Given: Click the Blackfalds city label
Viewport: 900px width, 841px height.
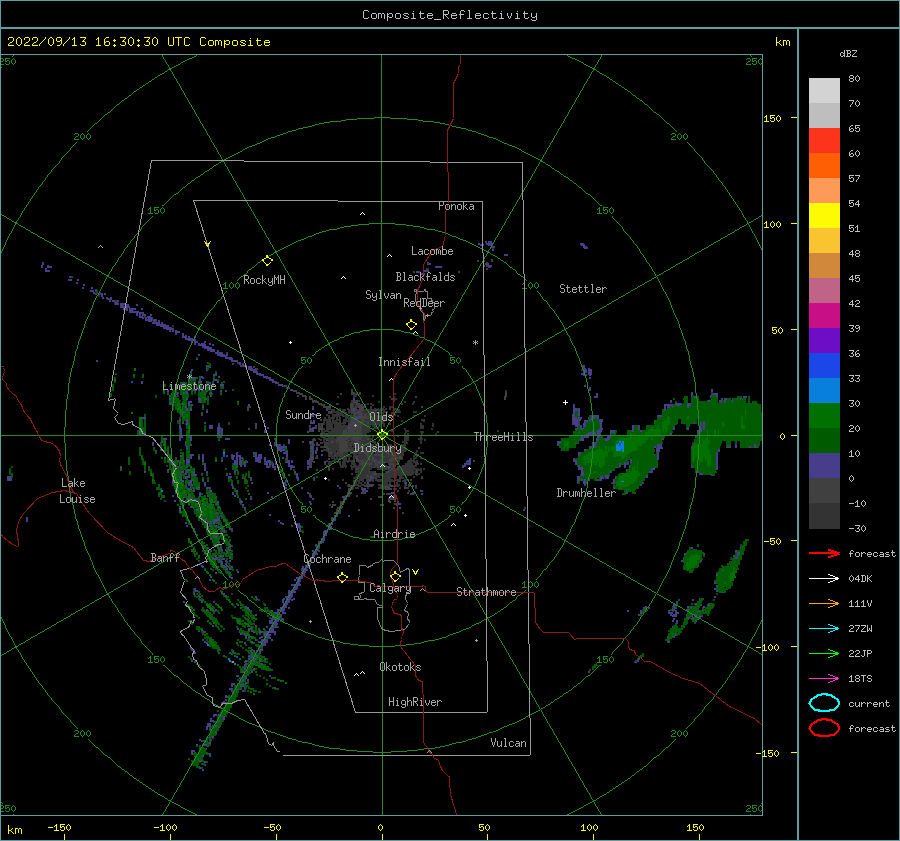Looking at the screenshot, I should pyautogui.click(x=425, y=277).
